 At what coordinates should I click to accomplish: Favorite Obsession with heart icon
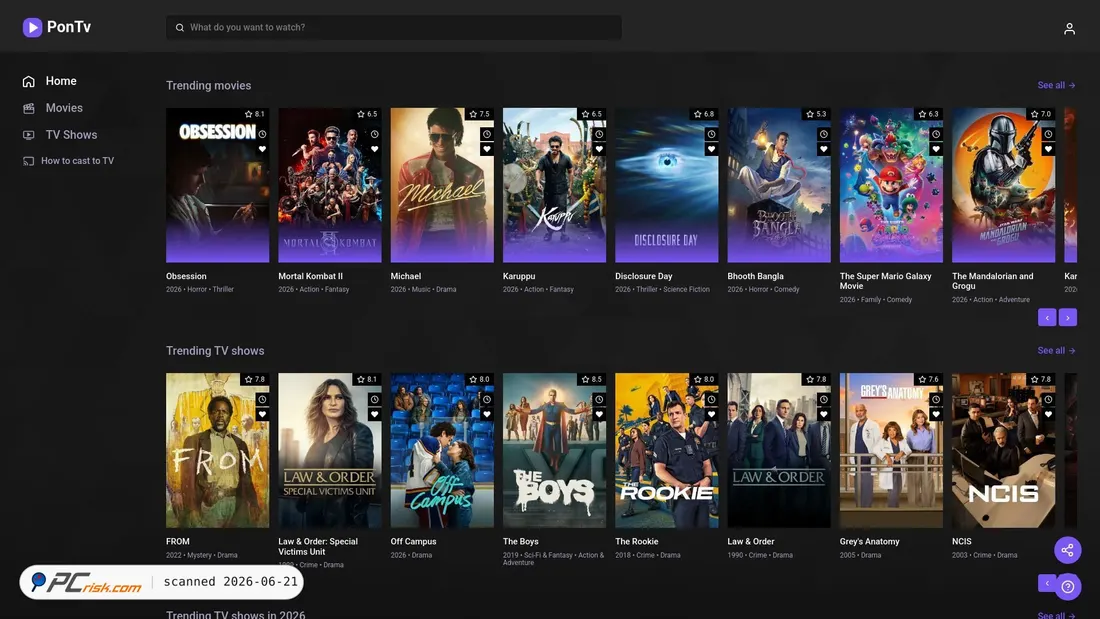(x=262, y=149)
